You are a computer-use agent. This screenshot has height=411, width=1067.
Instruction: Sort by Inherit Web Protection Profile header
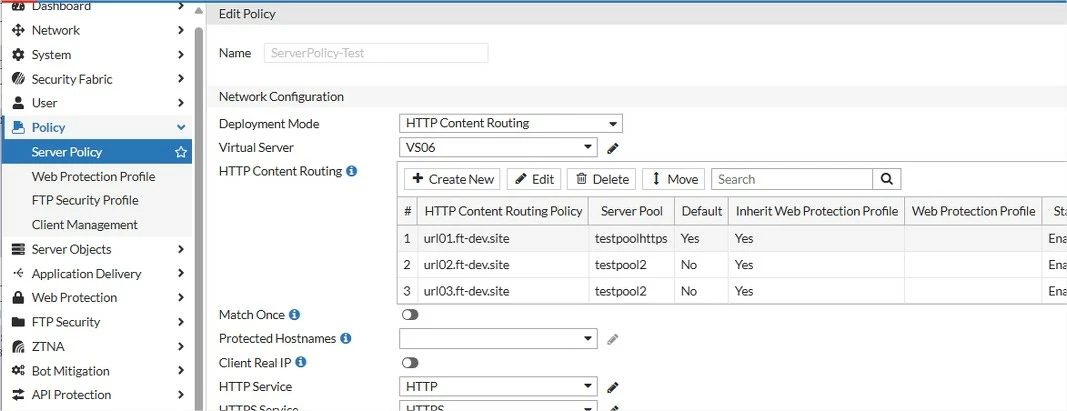click(817, 212)
